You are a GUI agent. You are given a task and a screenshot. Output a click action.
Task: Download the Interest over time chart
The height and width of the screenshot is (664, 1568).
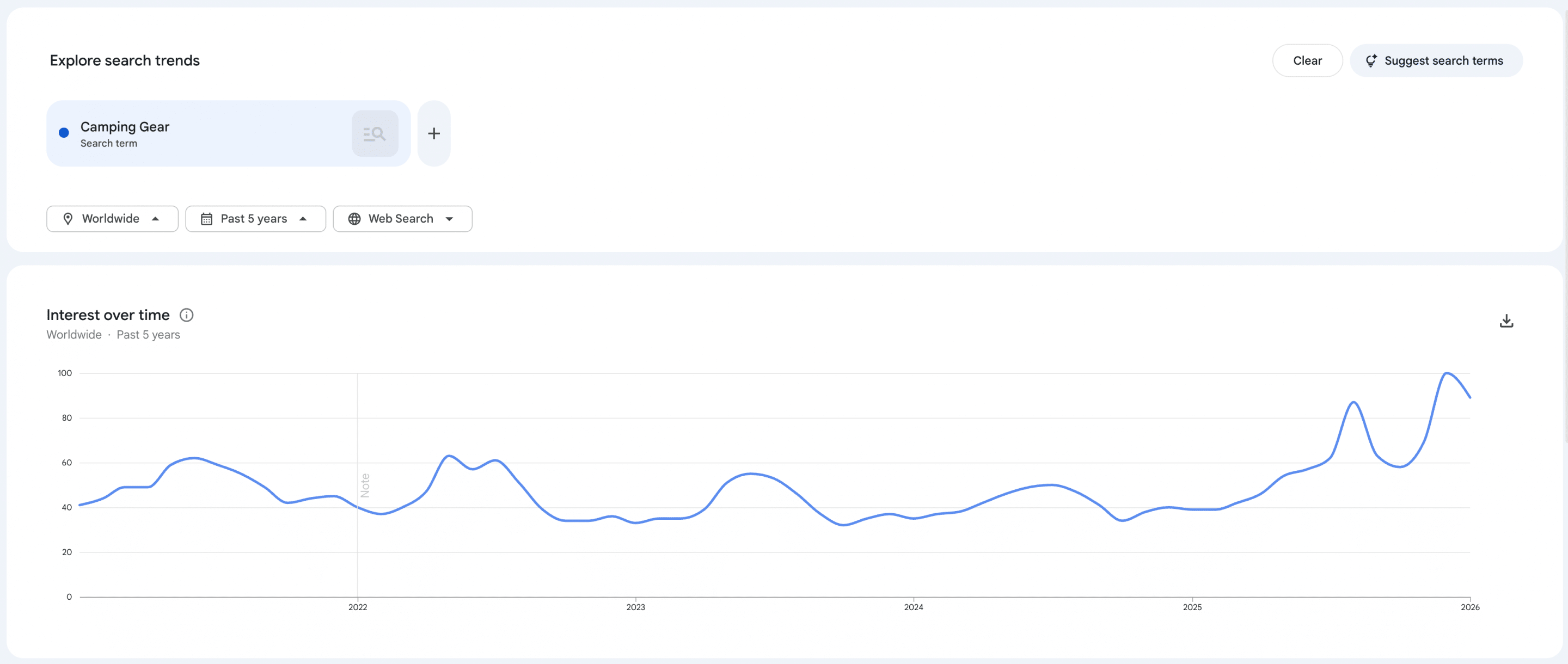pos(1506,321)
